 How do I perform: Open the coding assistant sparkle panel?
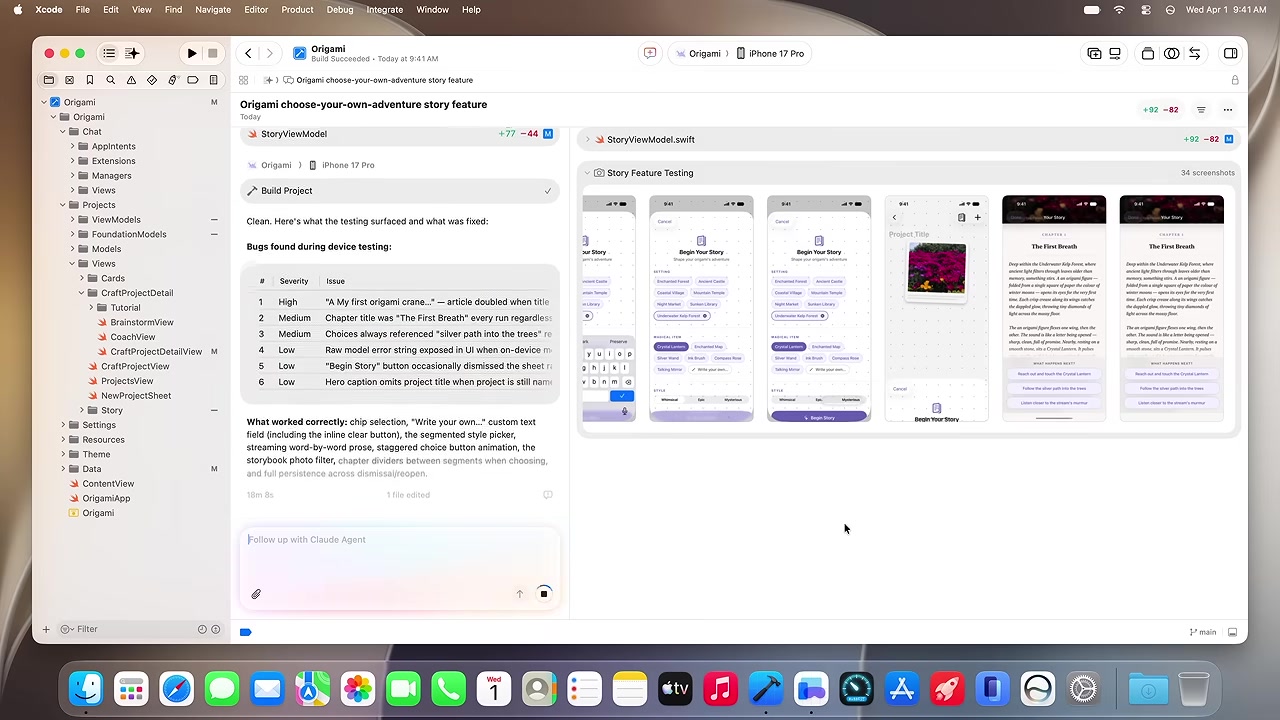[x=132, y=53]
